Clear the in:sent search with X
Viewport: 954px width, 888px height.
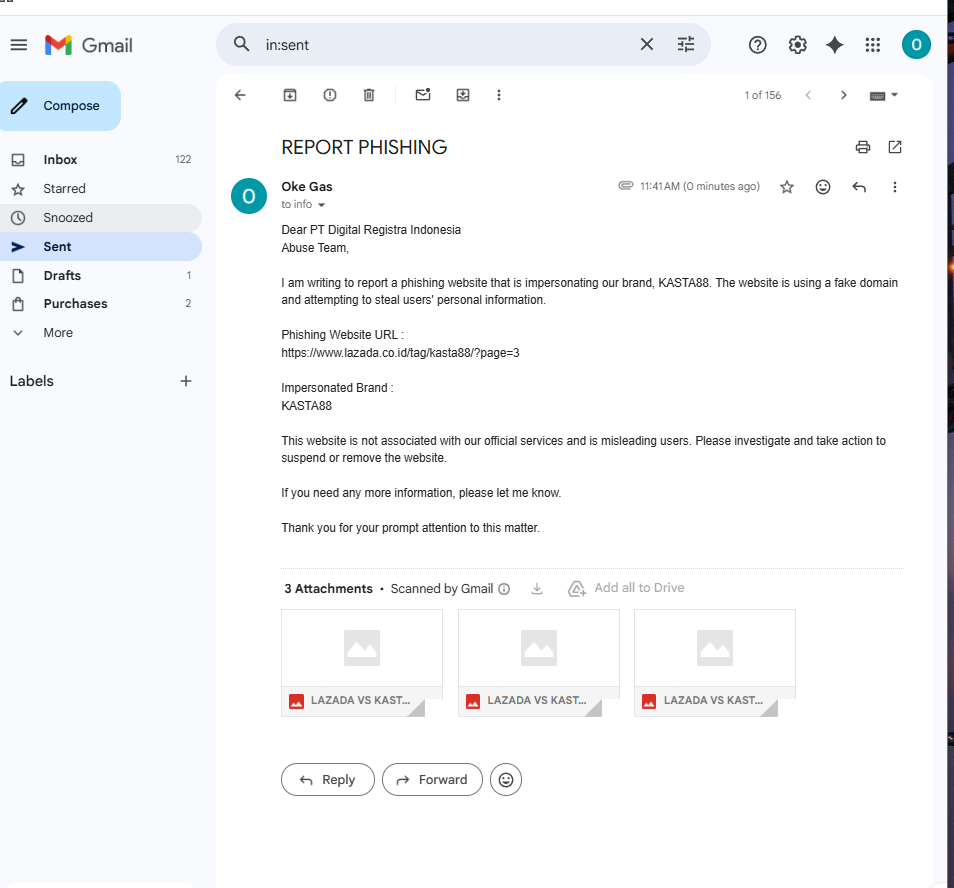[x=647, y=44]
